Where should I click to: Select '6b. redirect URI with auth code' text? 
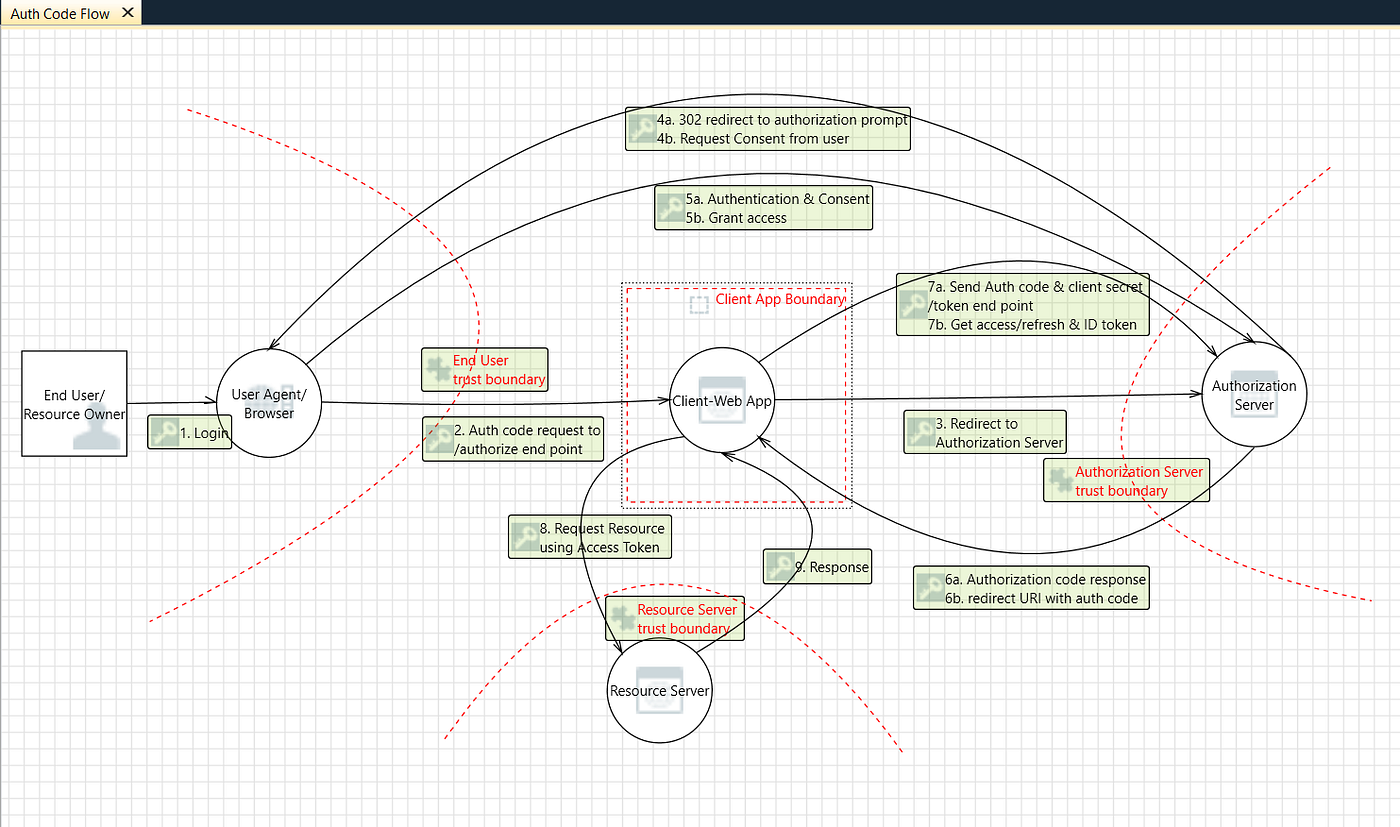(x=1042, y=599)
